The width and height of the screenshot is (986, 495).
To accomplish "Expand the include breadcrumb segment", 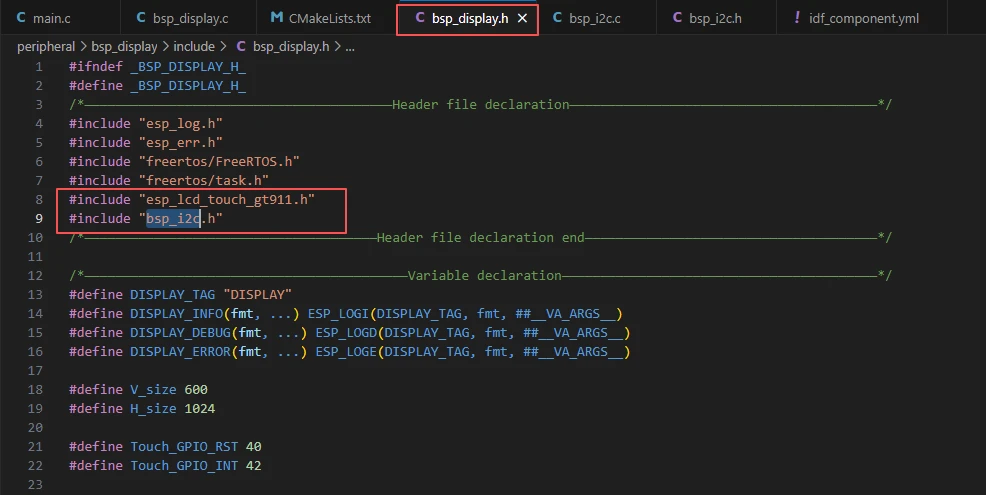I will [194, 46].
